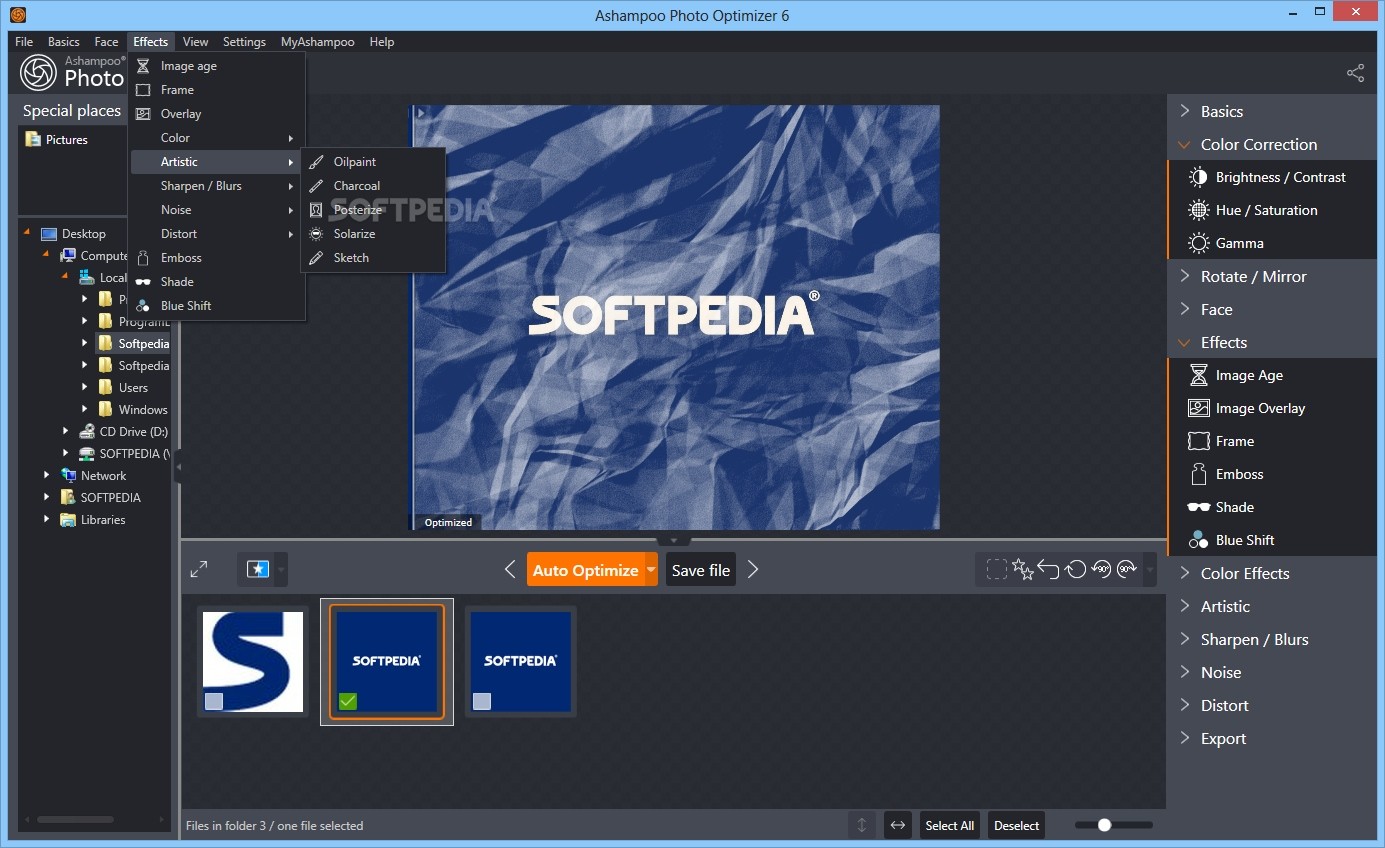Open the Settings menu
Screen dimensions: 1385x848
pyautogui.click(x=244, y=42)
